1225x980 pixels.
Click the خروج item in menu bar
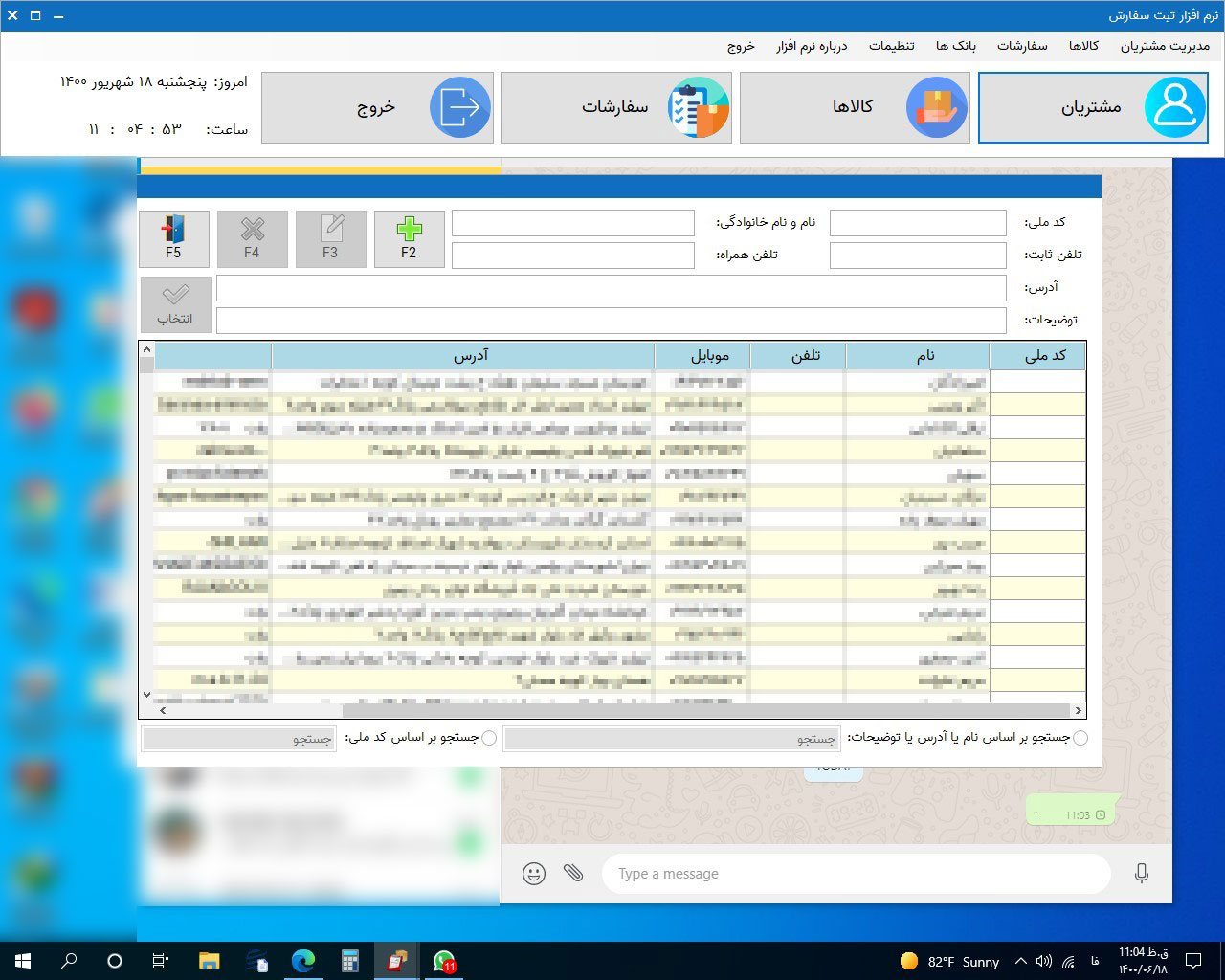741,46
